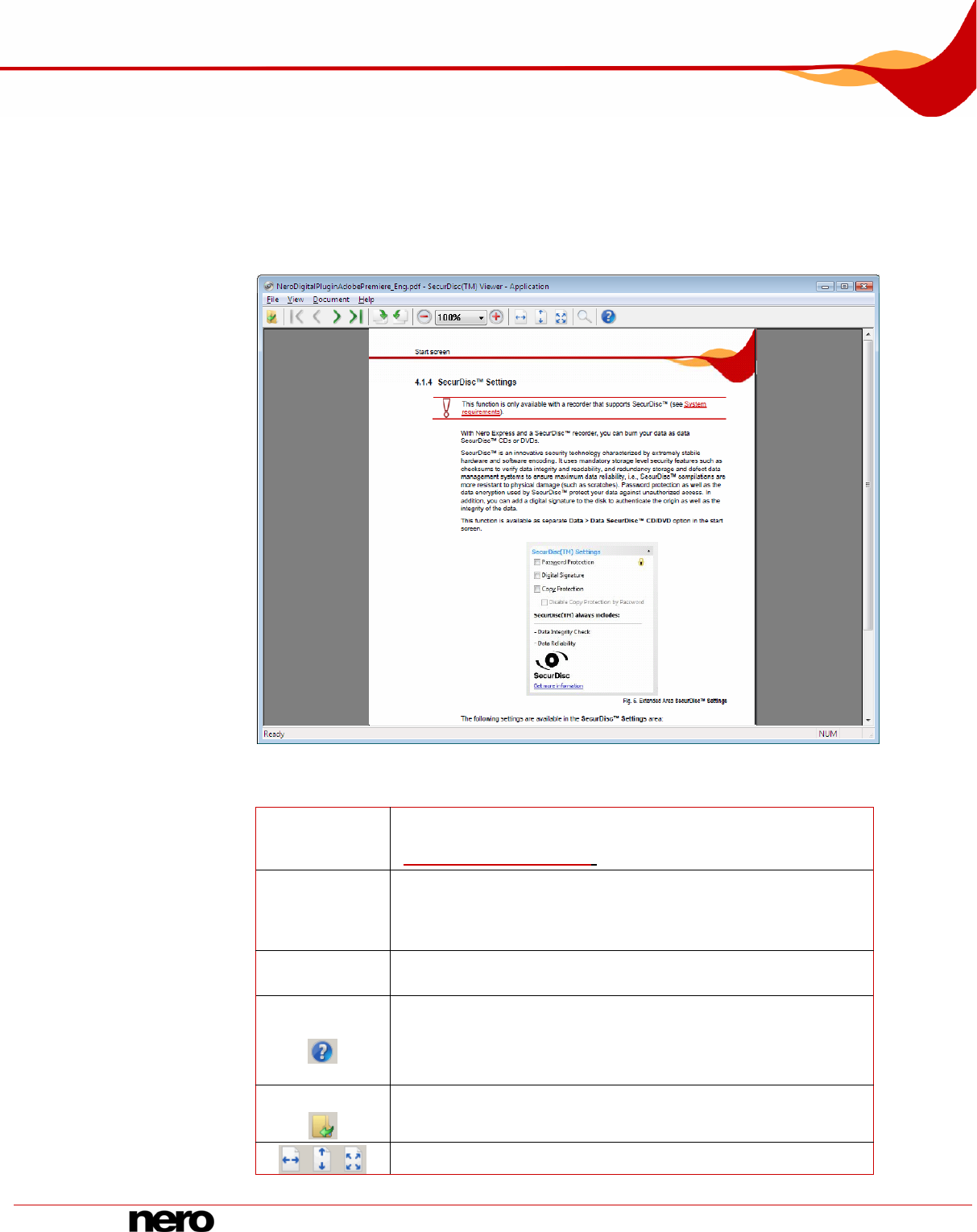Toggle the Copy Protection checkbox
This screenshot has height=1232, width=977.
tap(537, 589)
